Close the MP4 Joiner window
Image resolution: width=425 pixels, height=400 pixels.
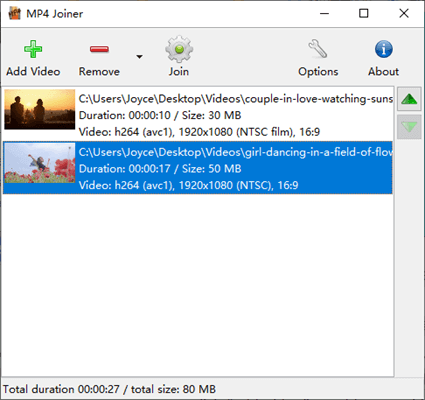click(404, 14)
